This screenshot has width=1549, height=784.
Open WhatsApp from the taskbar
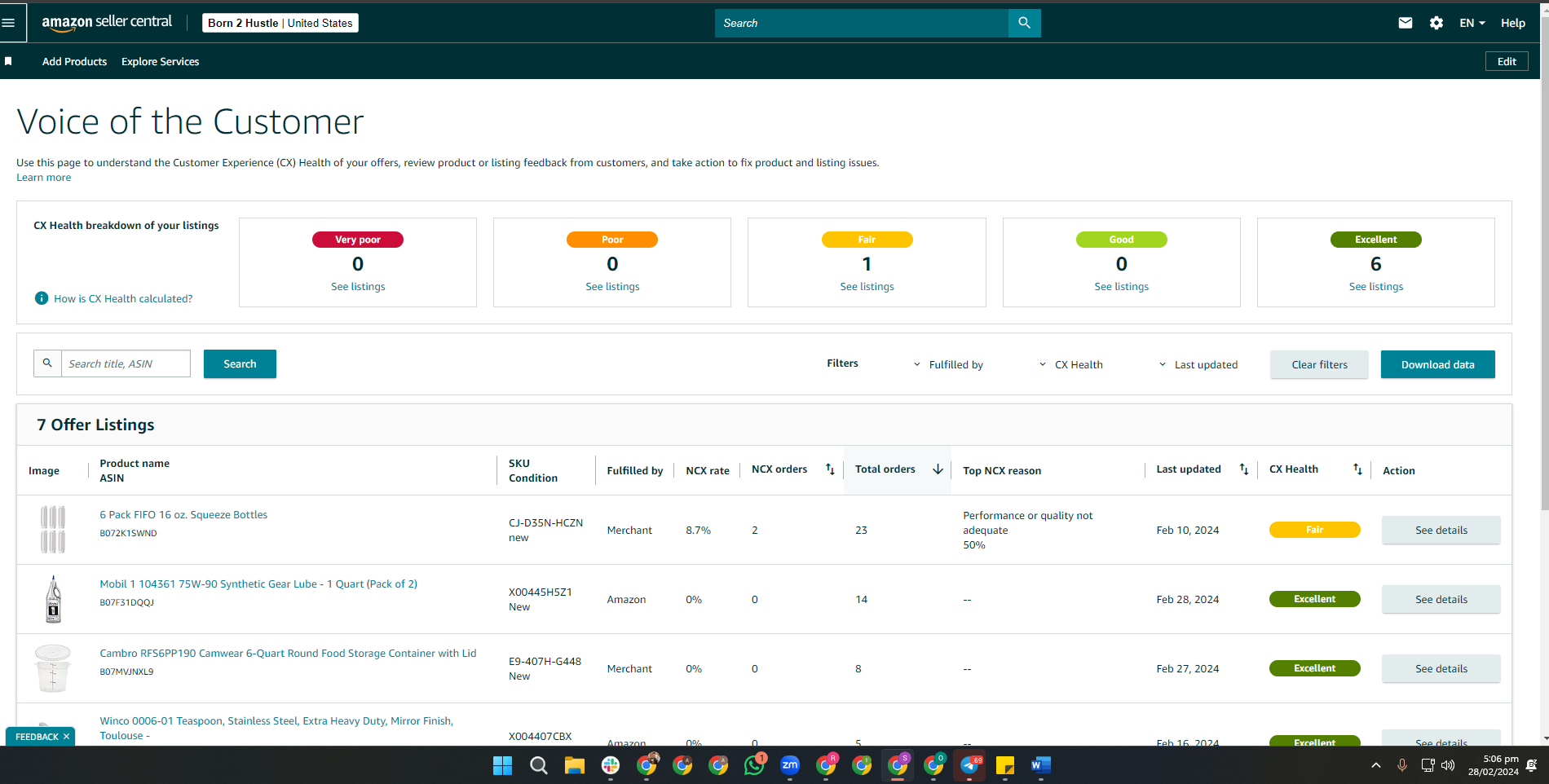tap(754, 765)
